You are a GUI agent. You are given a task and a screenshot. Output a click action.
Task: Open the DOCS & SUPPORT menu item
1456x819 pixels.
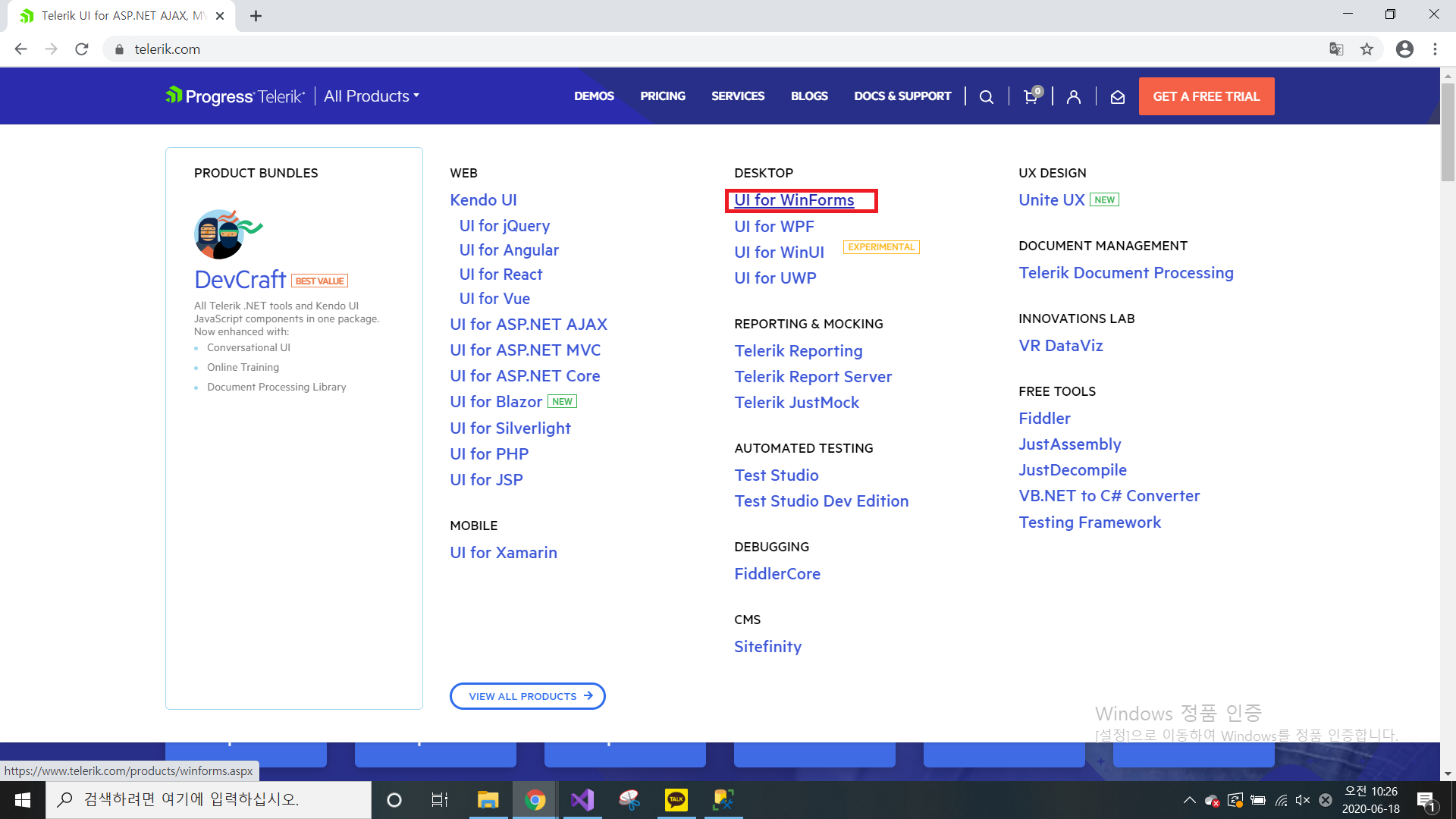902,96
